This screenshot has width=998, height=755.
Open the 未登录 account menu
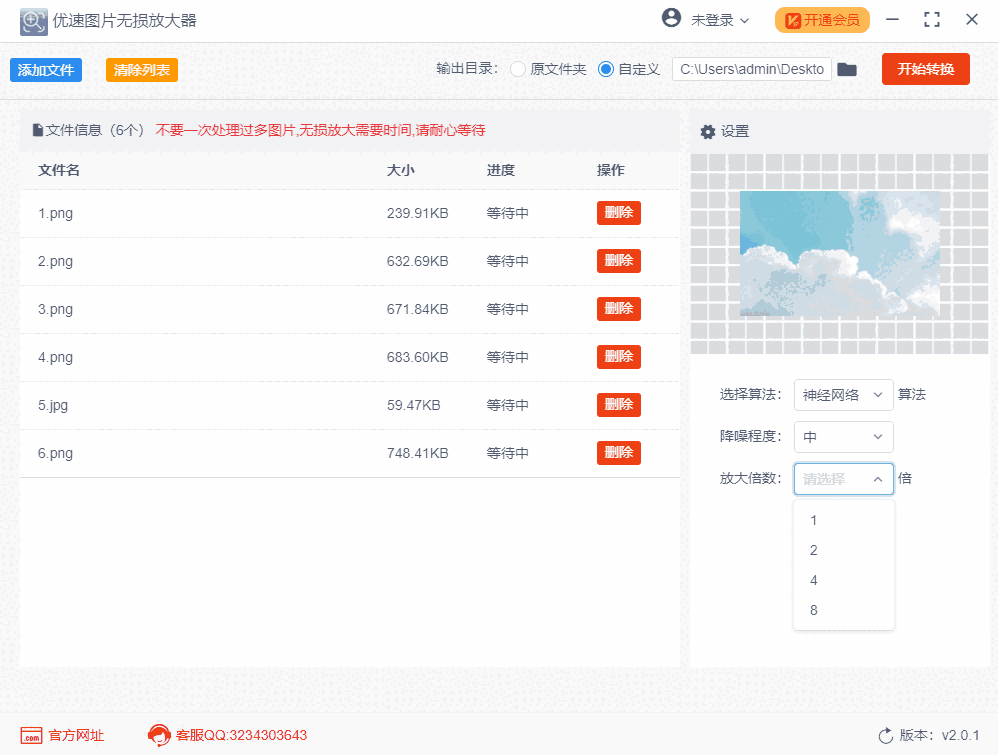pyautogui.click(x=701, y=19)
